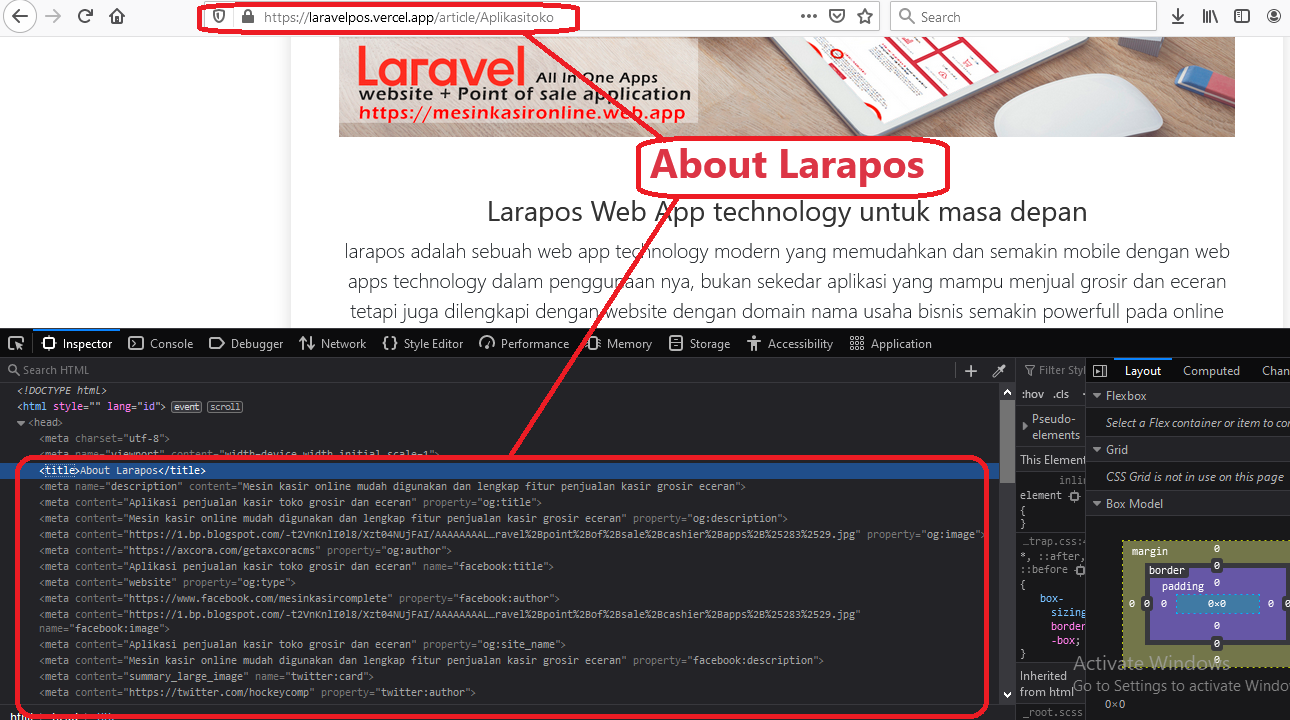Click the browser forward arrow
This screenshot has width=1290, height=720.
point(53,16)
